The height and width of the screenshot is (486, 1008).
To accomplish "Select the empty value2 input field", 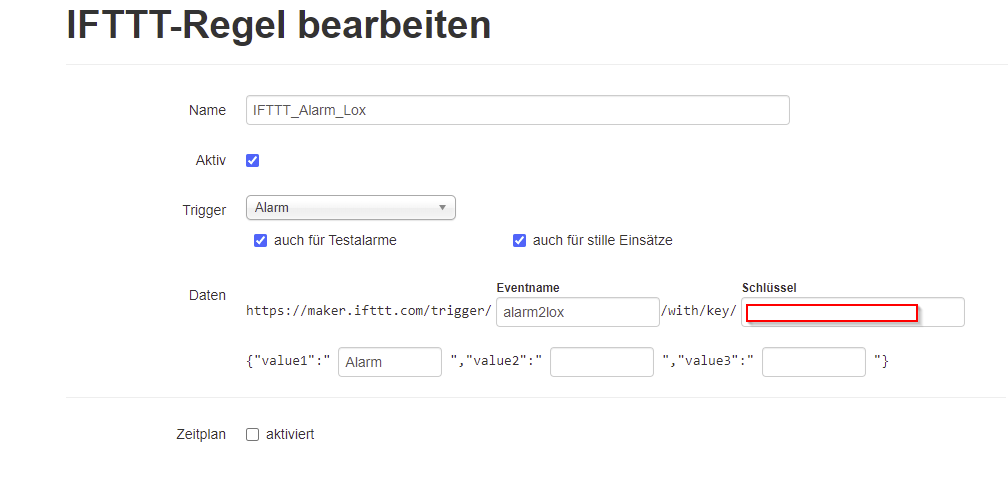I will point(601,362).
